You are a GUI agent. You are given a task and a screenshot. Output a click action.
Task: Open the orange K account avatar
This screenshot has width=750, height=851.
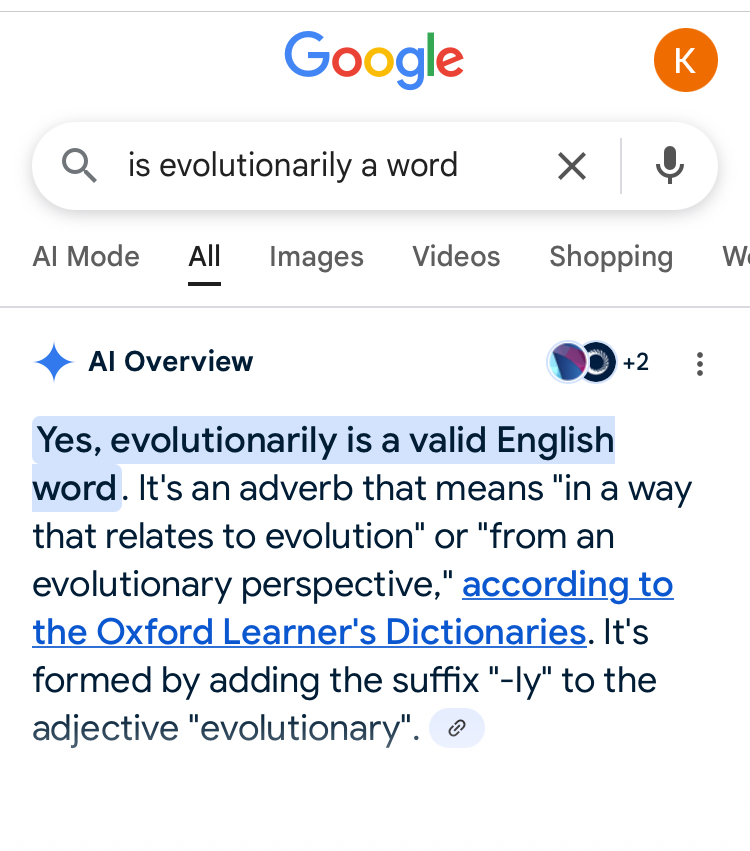685,60
